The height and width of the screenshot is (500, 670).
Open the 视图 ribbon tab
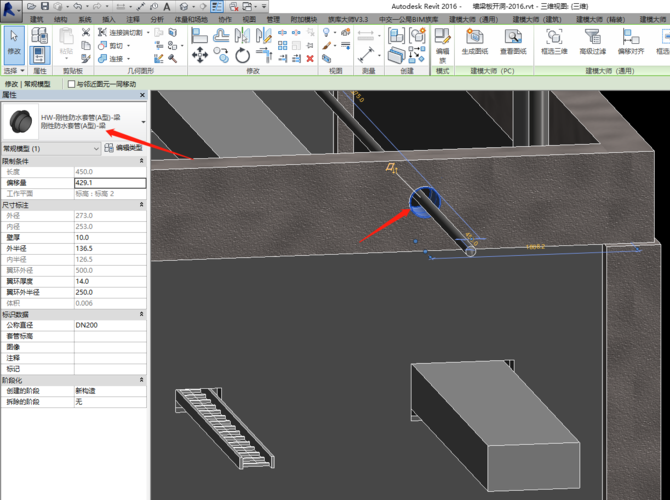pyautogui.click(x=249, y=19)
